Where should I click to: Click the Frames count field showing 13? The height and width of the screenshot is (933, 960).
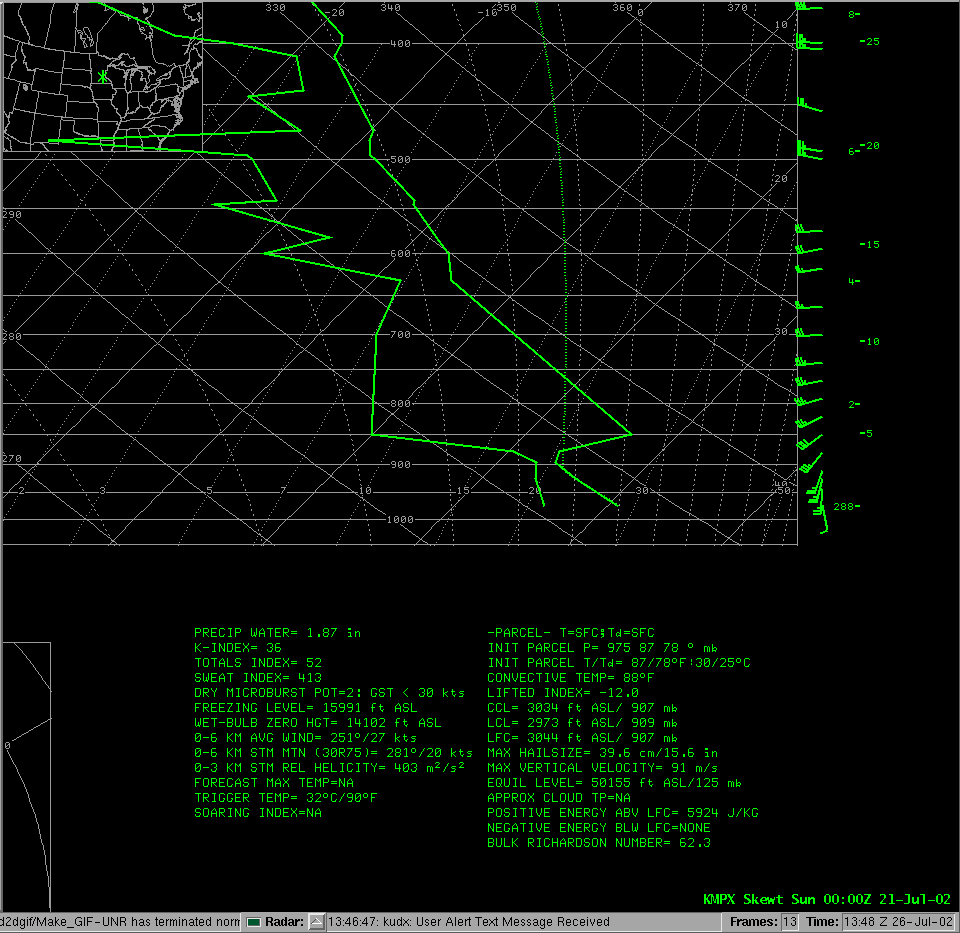[790, 922]
